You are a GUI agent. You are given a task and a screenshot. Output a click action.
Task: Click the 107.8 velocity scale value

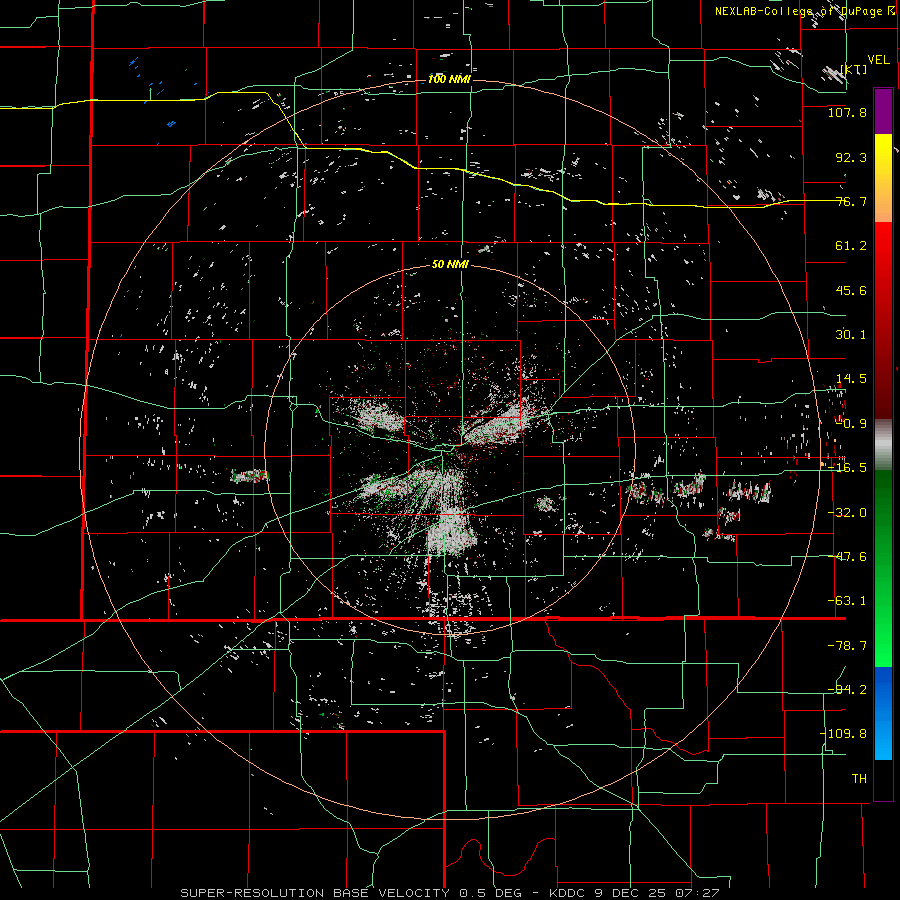point(847,112)
